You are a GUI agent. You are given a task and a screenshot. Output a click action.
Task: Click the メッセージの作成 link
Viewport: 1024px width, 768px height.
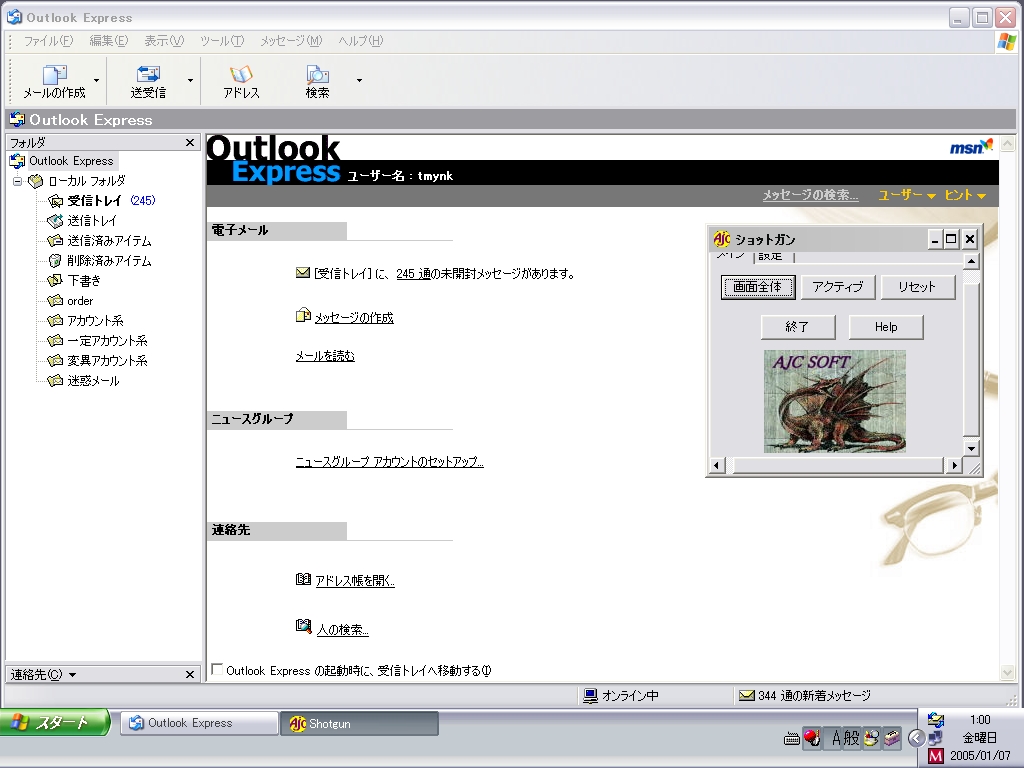pos(354,318)
